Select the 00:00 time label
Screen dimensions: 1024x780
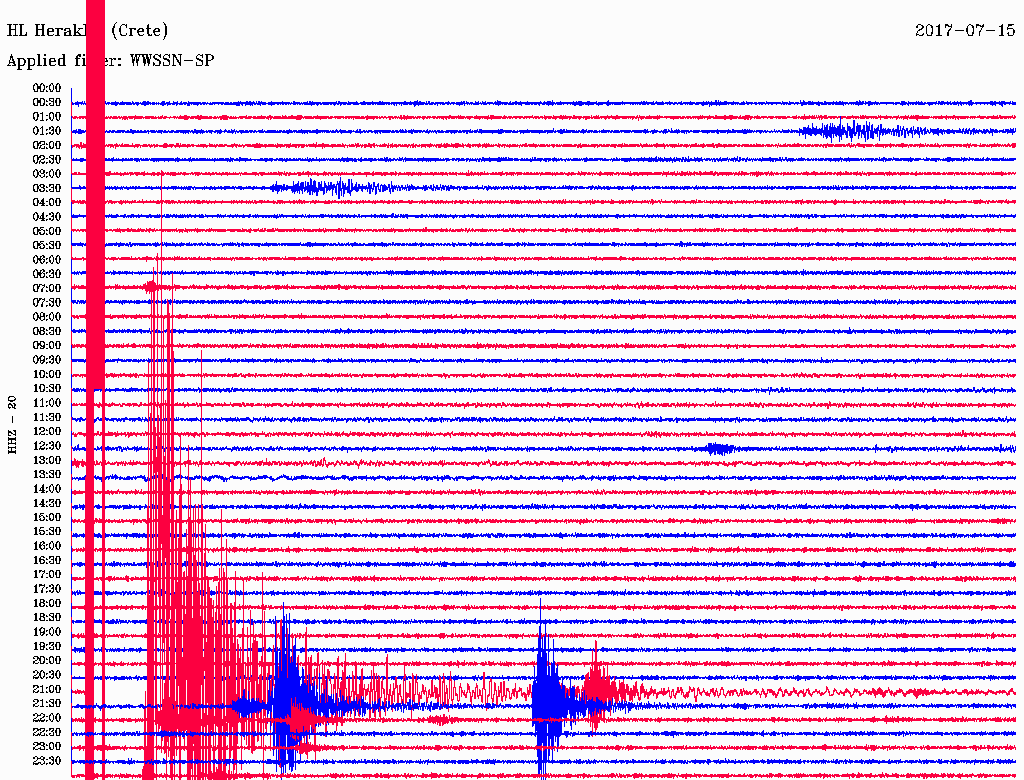[46, 88]
